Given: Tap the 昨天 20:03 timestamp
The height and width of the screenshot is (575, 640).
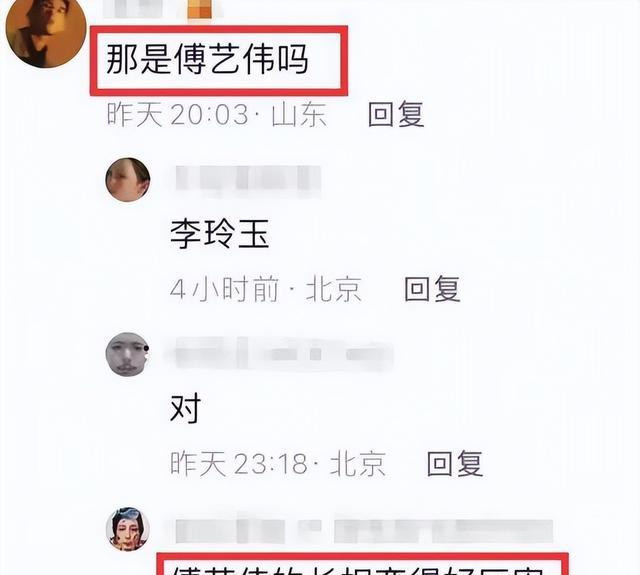Looking at the screenshot, I should pos(178,115).
